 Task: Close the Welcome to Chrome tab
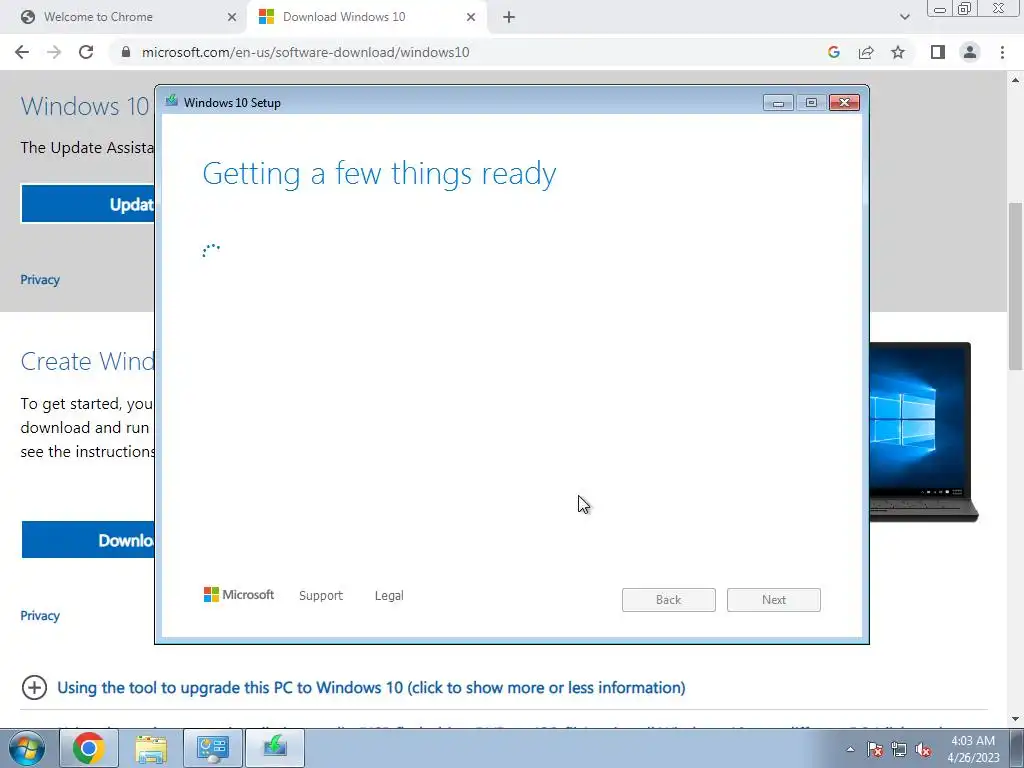tap(232, 17)
